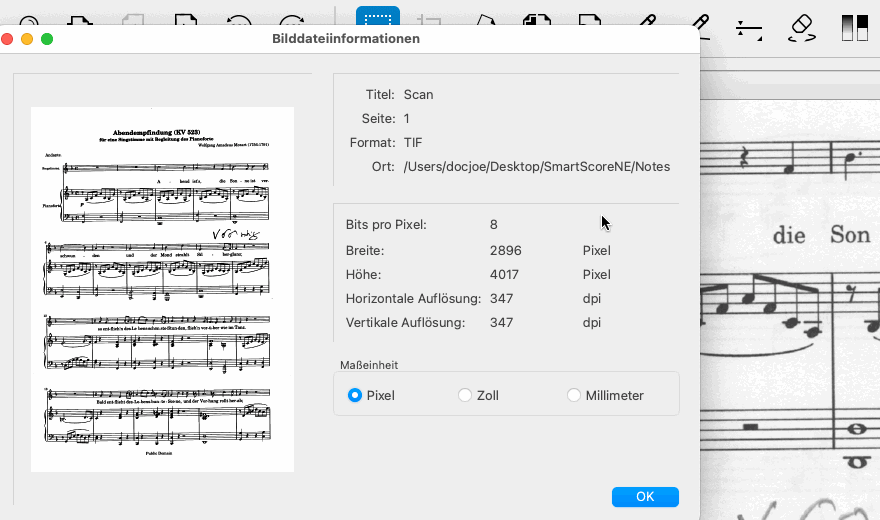
Task: Select the rectangular marquee selection tool
Action: point(378,19)
